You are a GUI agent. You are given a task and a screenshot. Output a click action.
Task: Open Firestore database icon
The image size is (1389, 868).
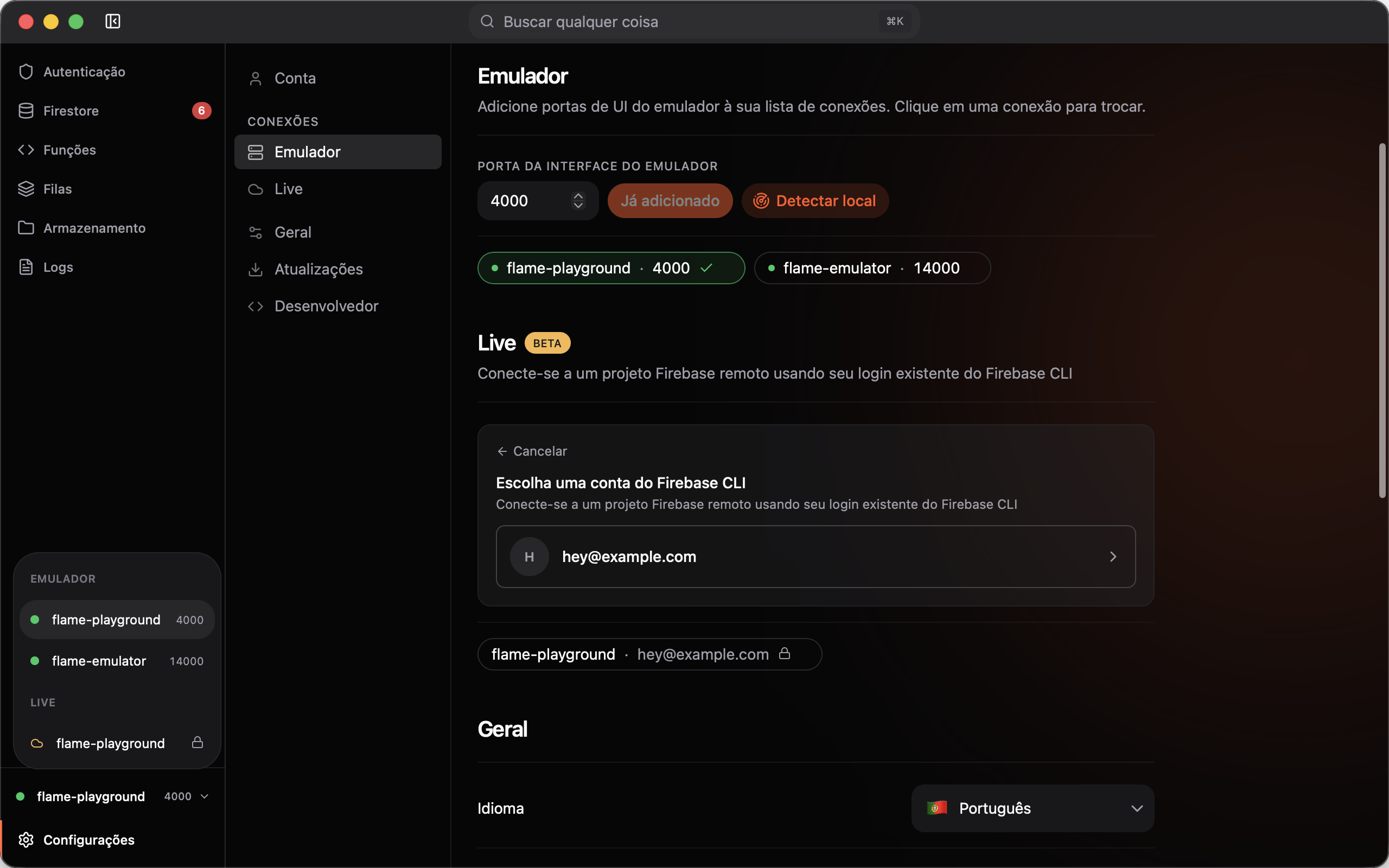click(x=26, y=111)
